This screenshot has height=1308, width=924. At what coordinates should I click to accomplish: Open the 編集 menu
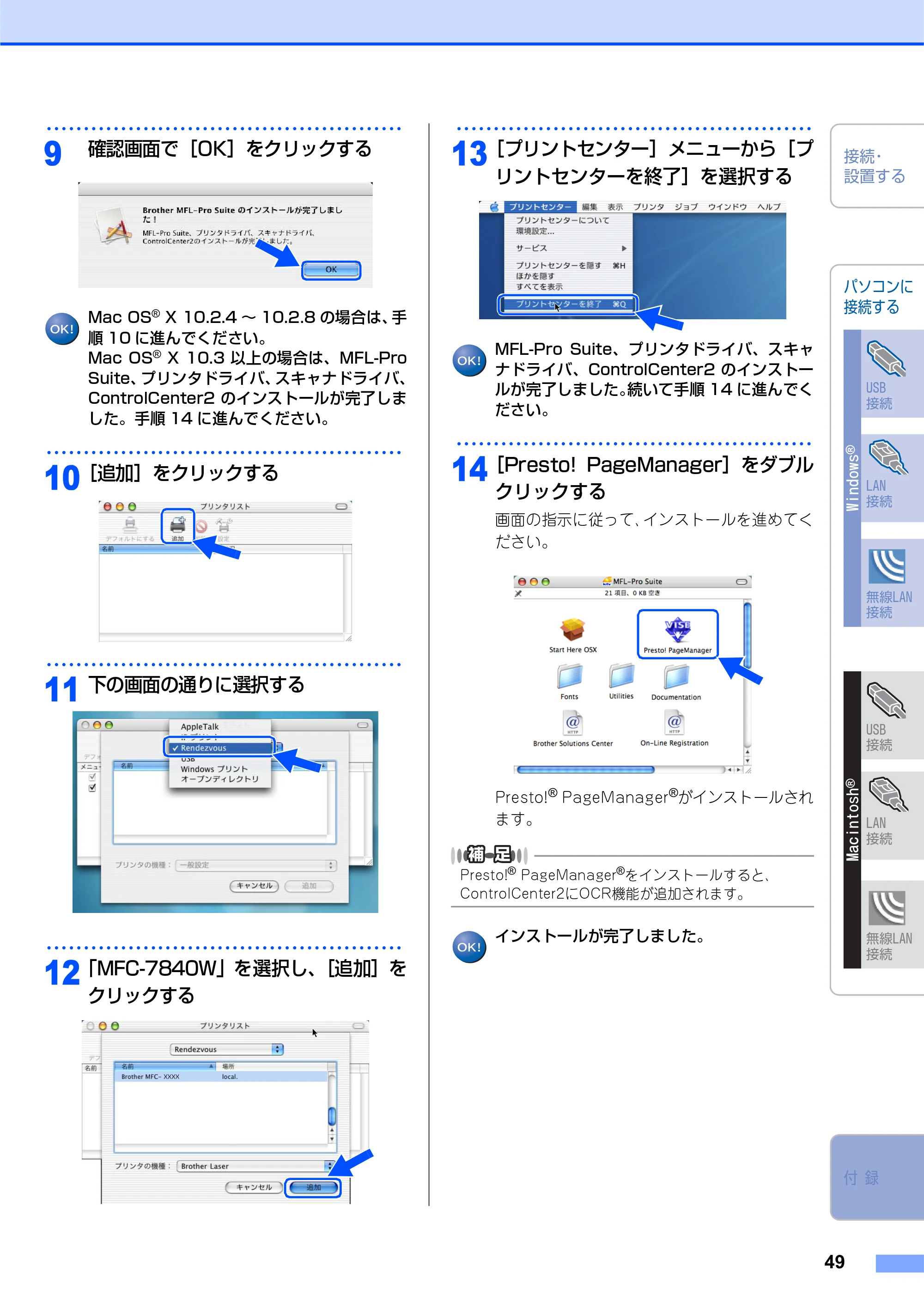click(x=590, y=207)
